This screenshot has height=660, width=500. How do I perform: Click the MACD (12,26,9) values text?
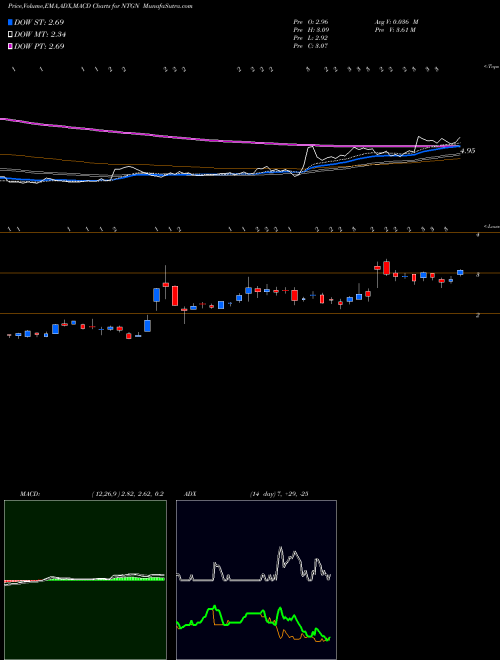127,494
